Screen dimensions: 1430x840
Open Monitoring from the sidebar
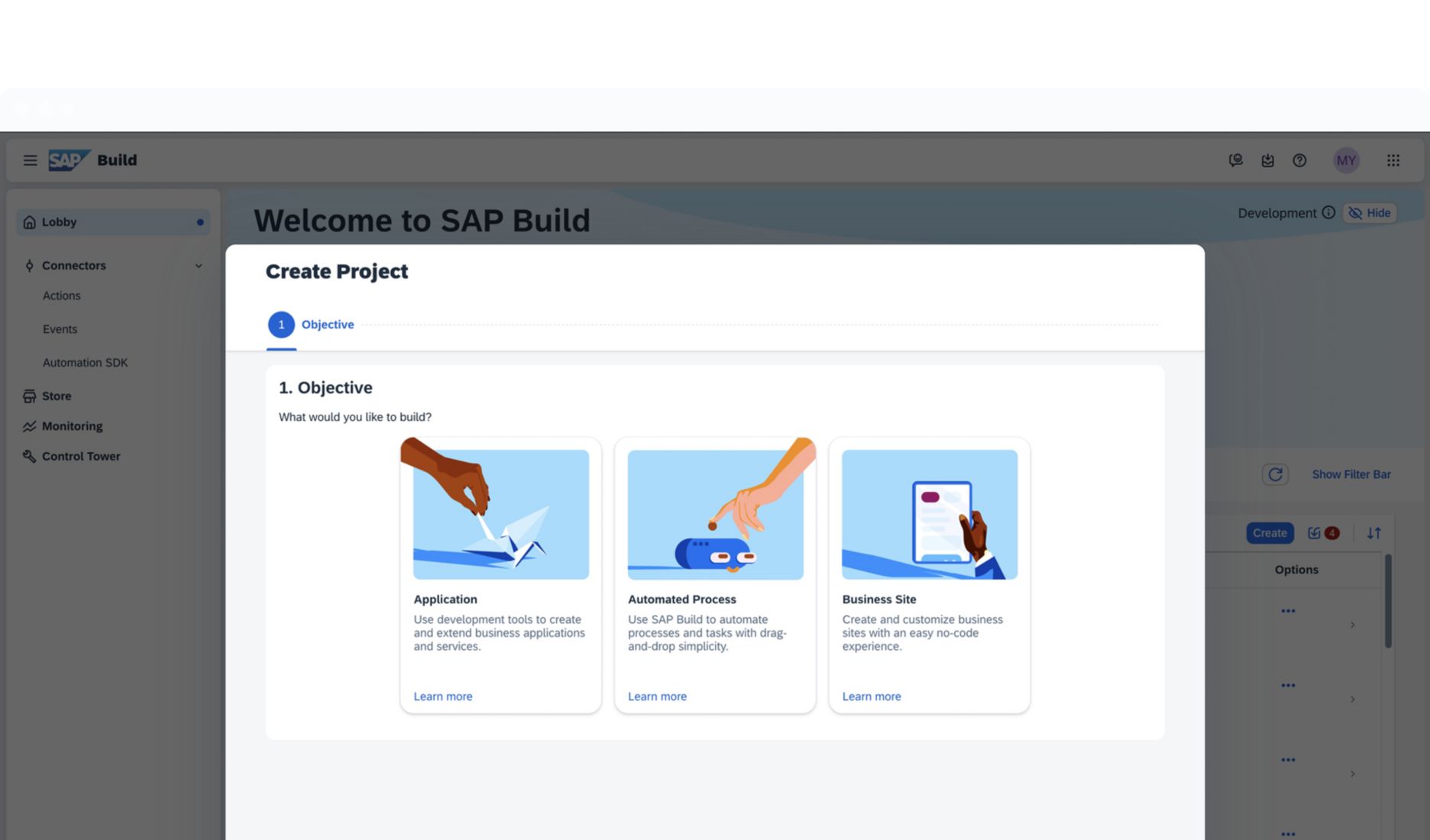pyautogui.click(x=72, y=425)
